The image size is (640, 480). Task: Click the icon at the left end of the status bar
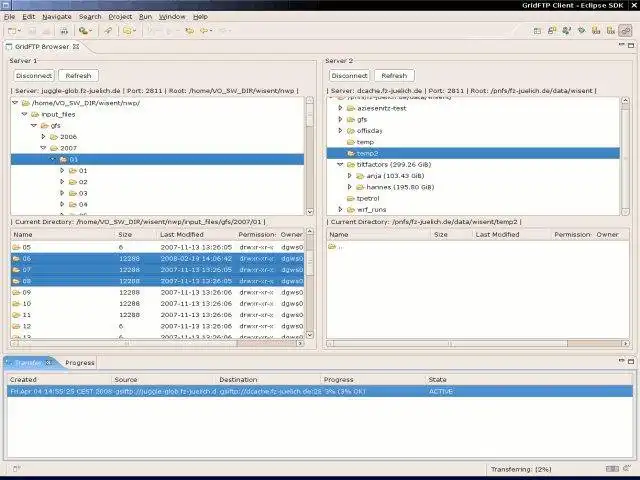click(16, 469)
